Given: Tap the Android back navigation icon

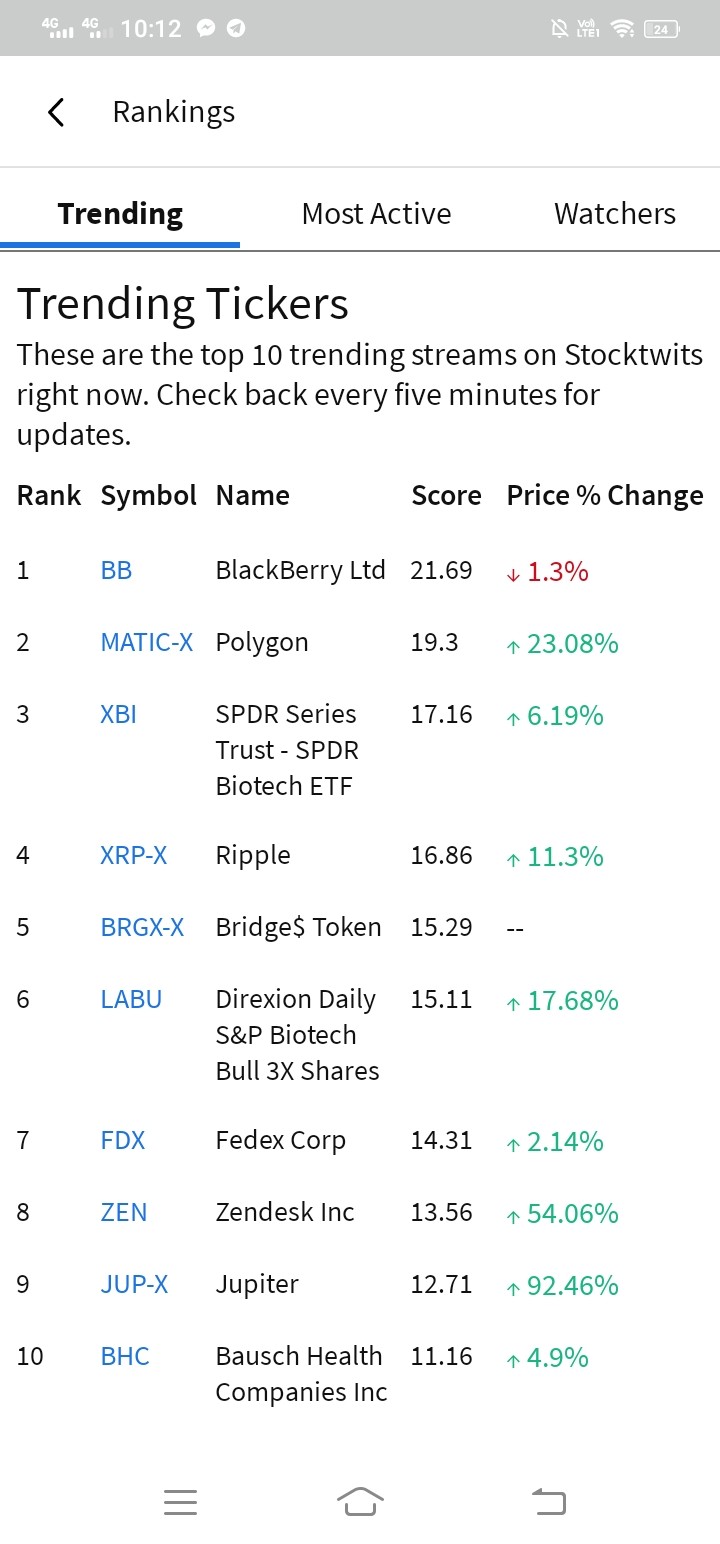Looking at the screenshot, I should click(549, 1501).
